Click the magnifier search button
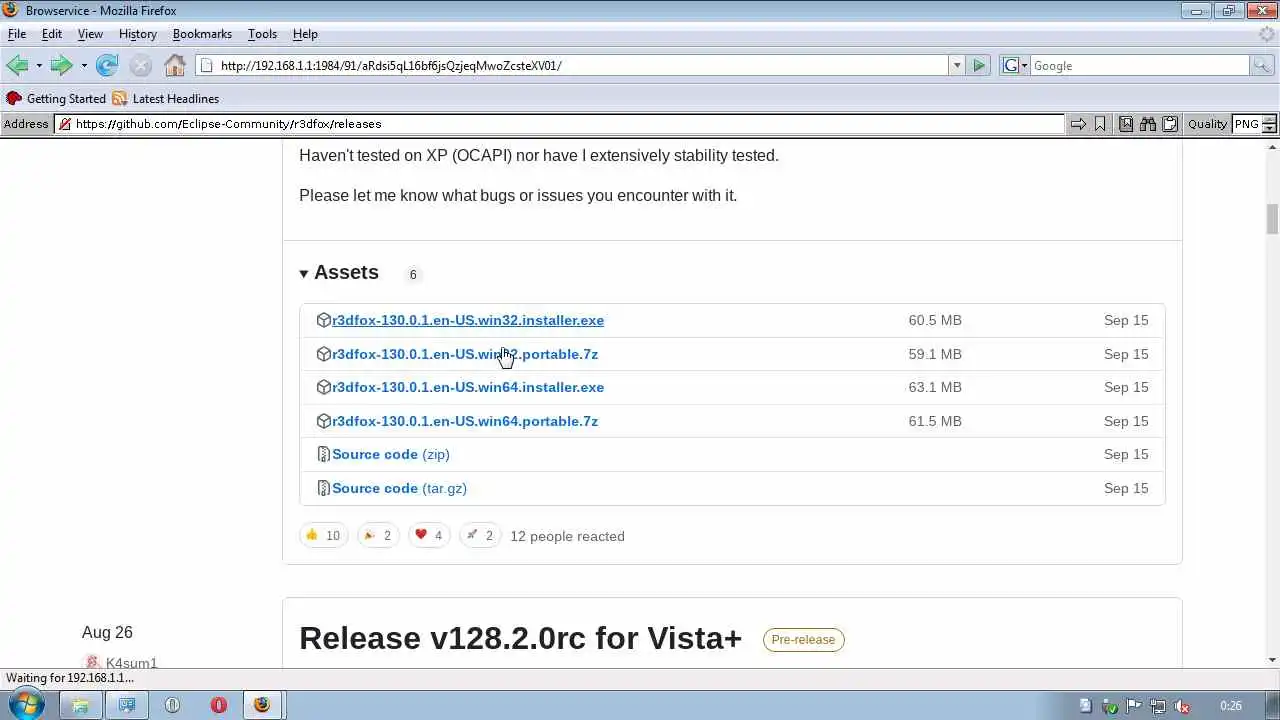This screenshot has width=1280, height=720. [1263, 65]
